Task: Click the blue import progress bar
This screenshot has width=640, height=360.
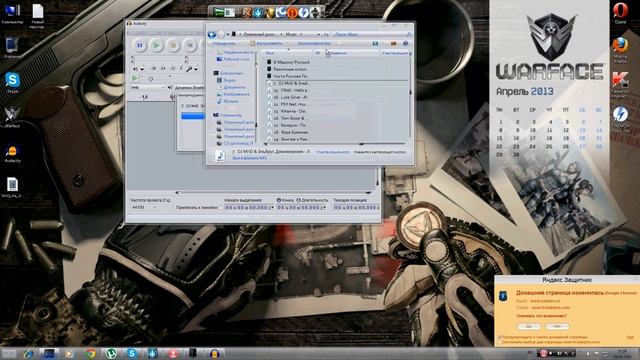Action: click(x=193, y=116)
